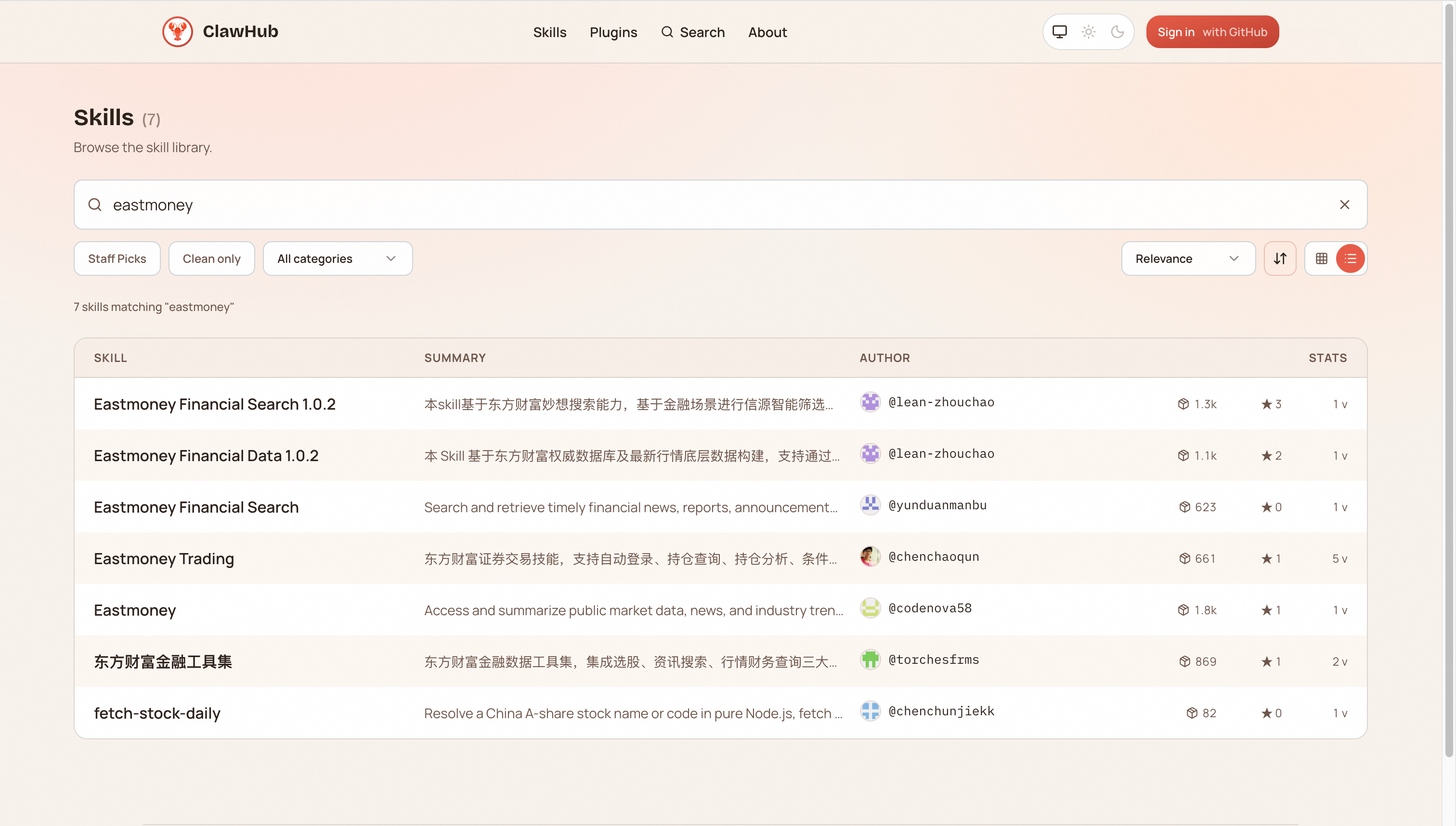Click the "5 v" version count
The image size is (1456, 826).
(x=1339, y=559)
